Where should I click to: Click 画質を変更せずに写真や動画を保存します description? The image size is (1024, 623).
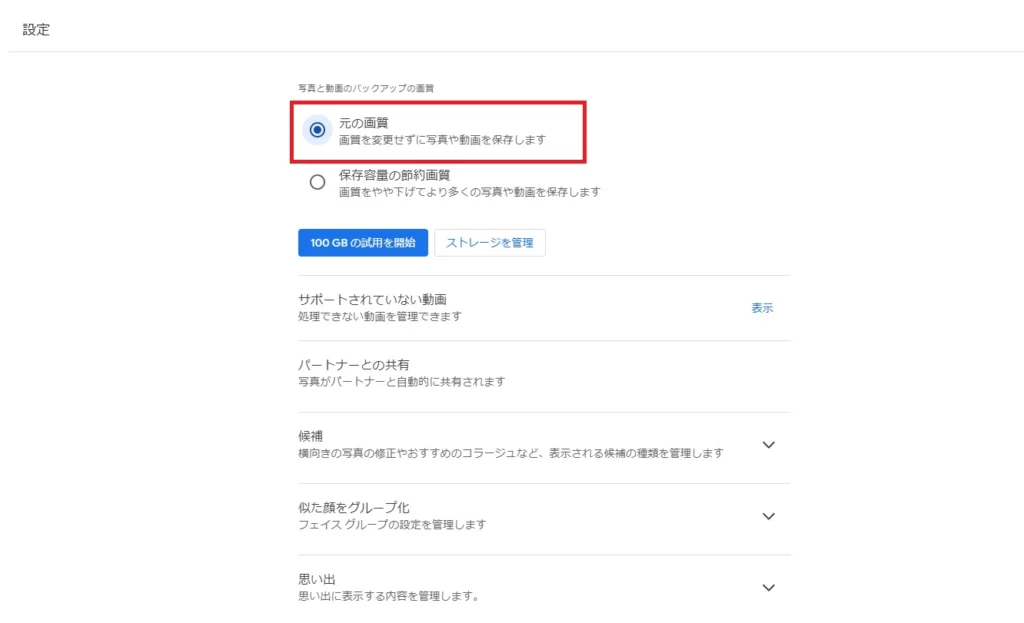442,140
